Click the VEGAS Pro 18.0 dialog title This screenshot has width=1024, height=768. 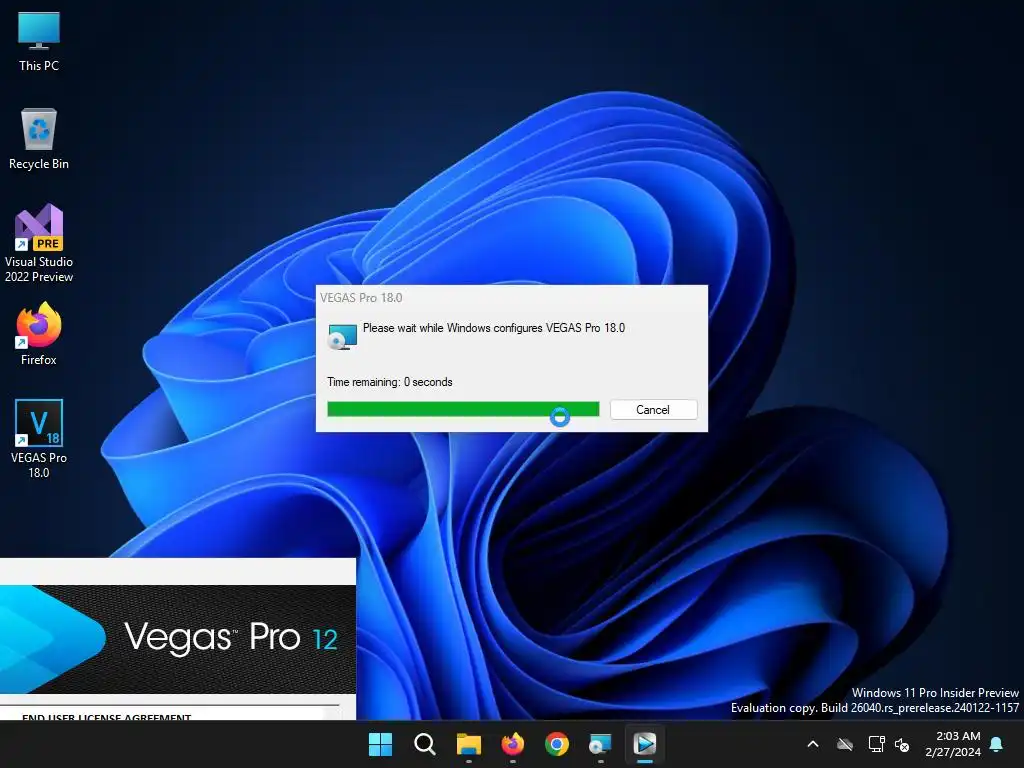(361, 298)
